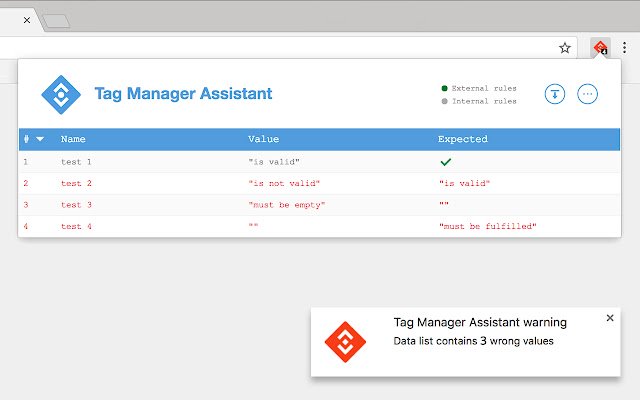Image resolution: width=640 pixels, height=400 pixels.
Task: Click the "Tag Manager Assistant warning" notification title
Action: pyautogui.click(x=480, y=322)
